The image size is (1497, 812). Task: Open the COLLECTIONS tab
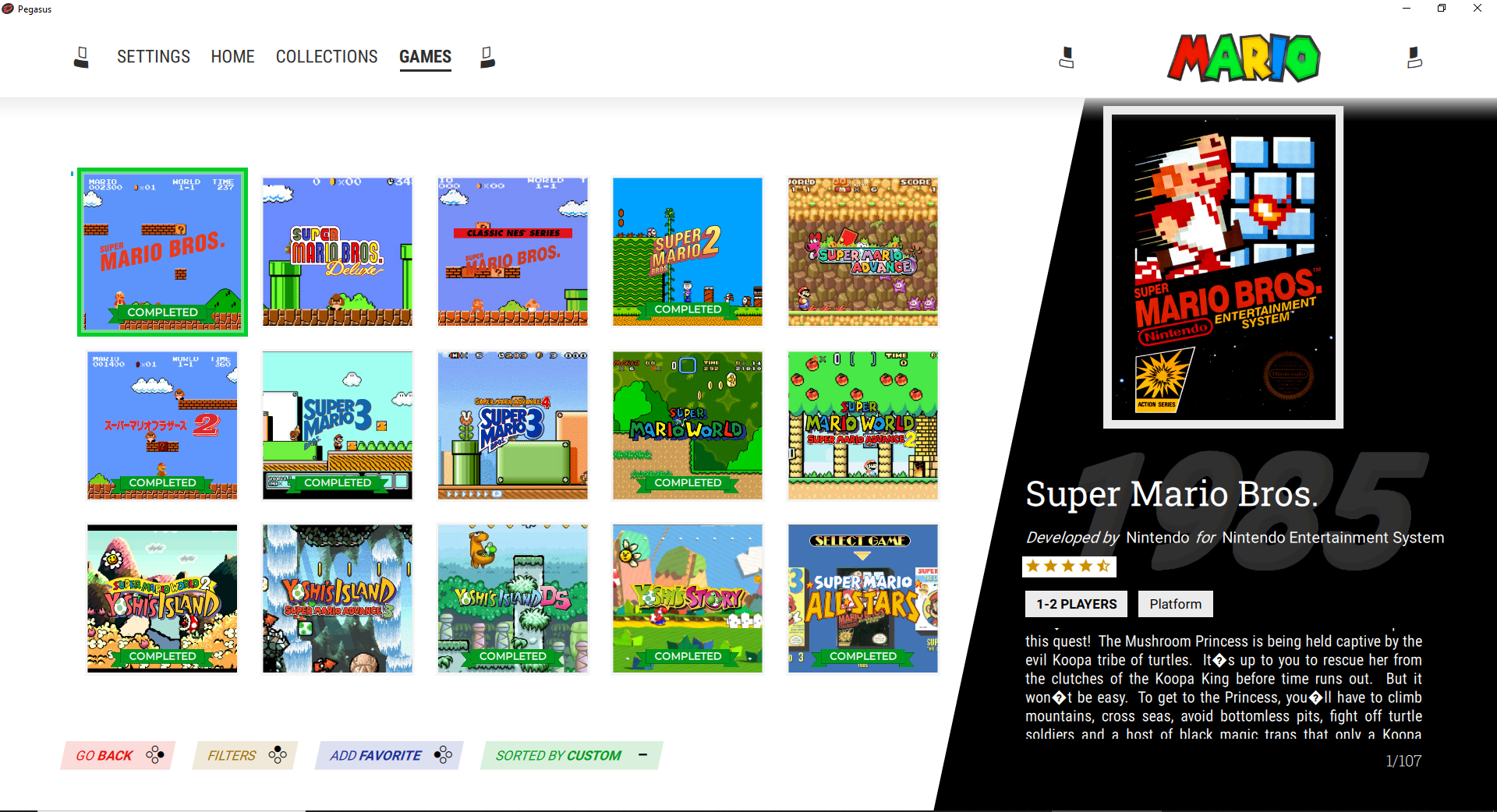pyautogui.click(x=327, y=57)
